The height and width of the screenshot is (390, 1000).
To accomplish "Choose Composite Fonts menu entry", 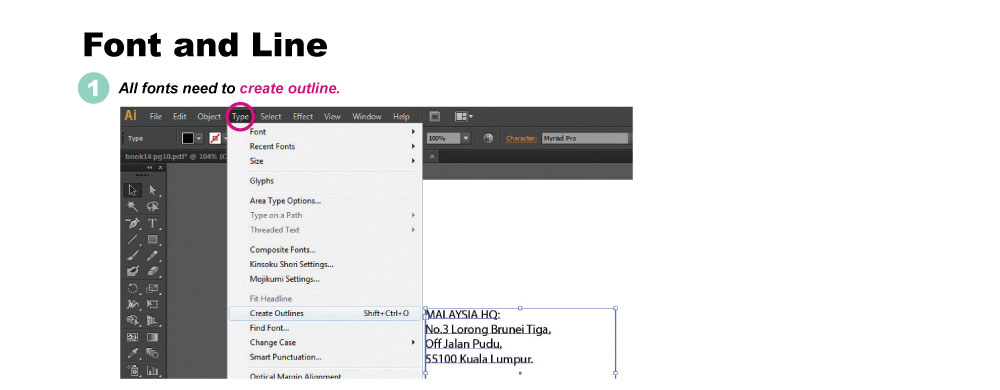I will 325,250.
